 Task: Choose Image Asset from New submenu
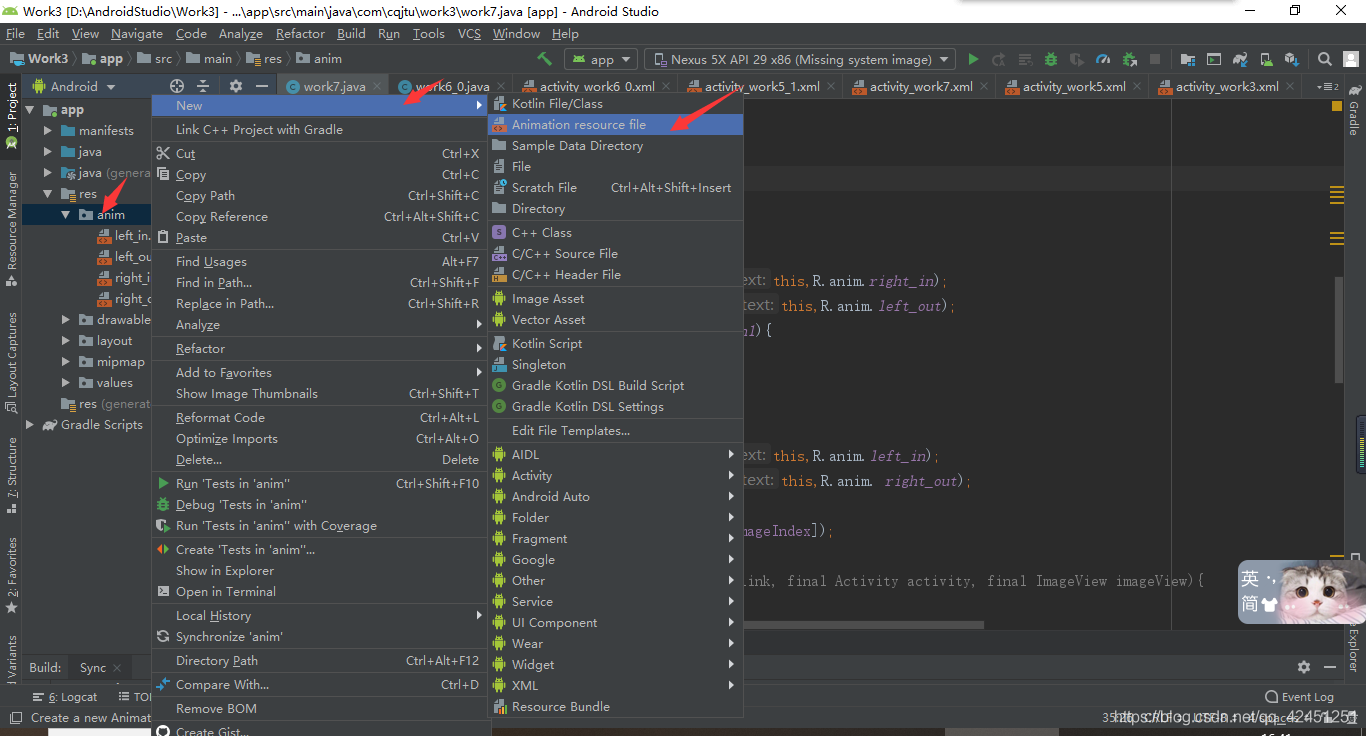coord(615,298)
